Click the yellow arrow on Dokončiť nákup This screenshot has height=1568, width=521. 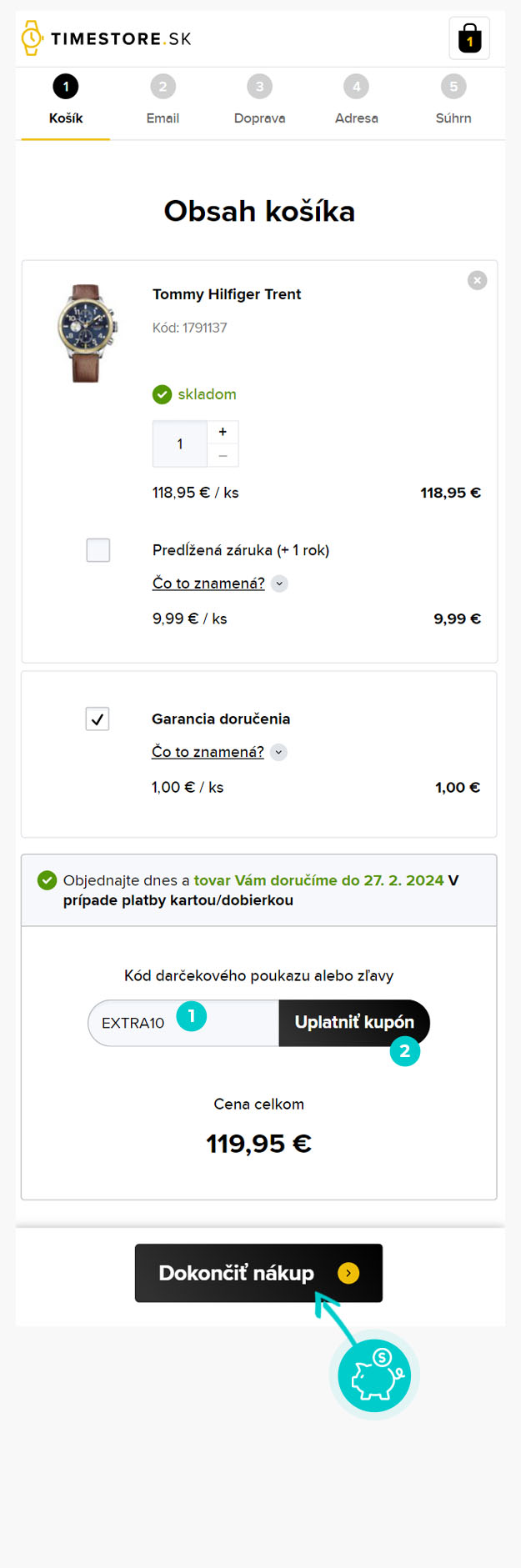(348, 1273)
